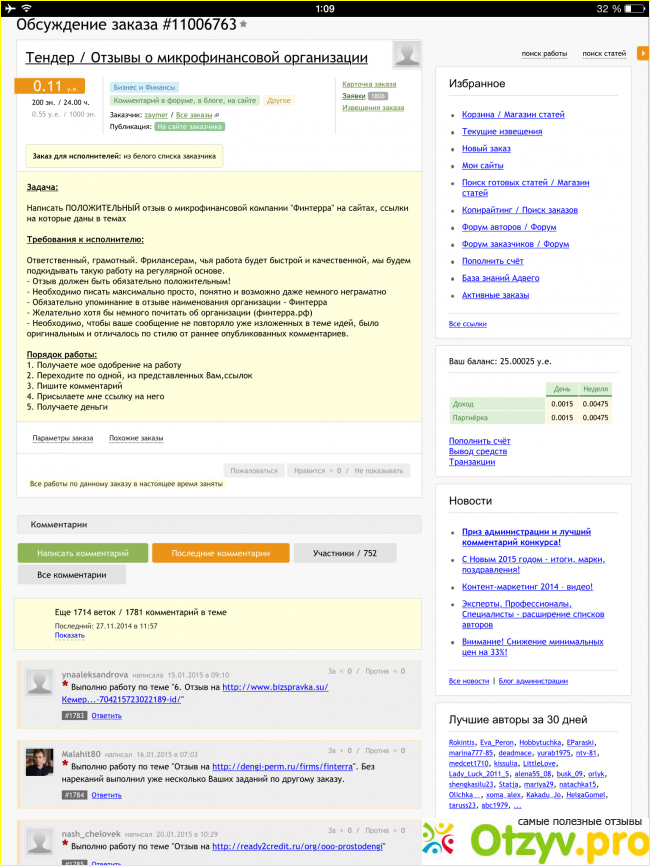This screenshot has width=650, height=866.
Task: Switch to "Последние комментарии" tab
Action: (x=220, y=553)
